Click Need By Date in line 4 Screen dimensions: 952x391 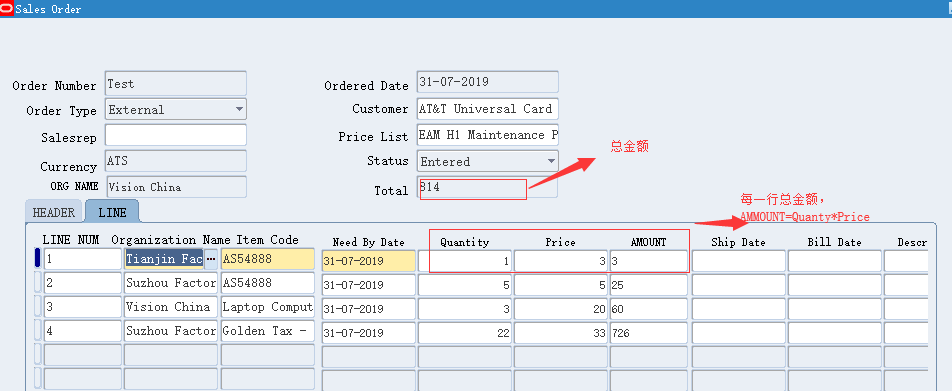point(369,333)
